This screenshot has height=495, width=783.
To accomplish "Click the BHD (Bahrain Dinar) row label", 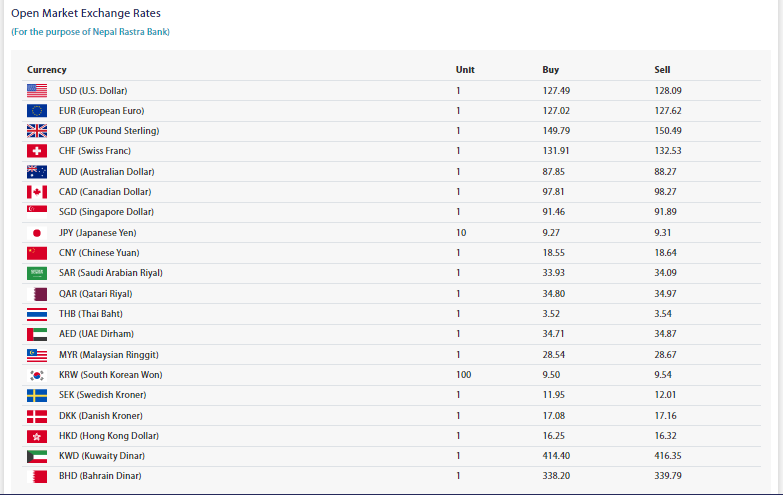I will 100,476.
